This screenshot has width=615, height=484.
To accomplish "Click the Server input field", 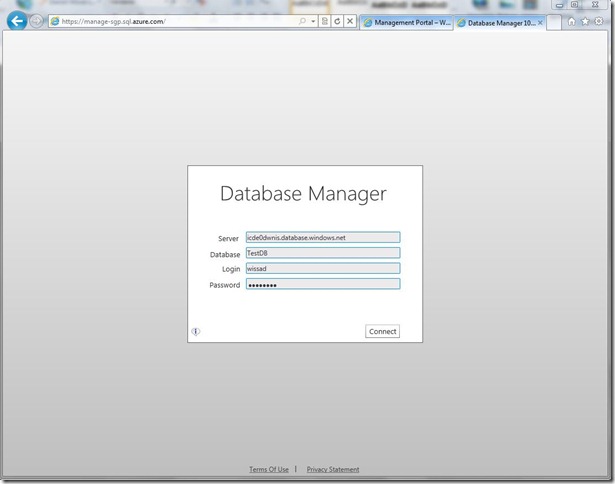I will click(323, 237).
